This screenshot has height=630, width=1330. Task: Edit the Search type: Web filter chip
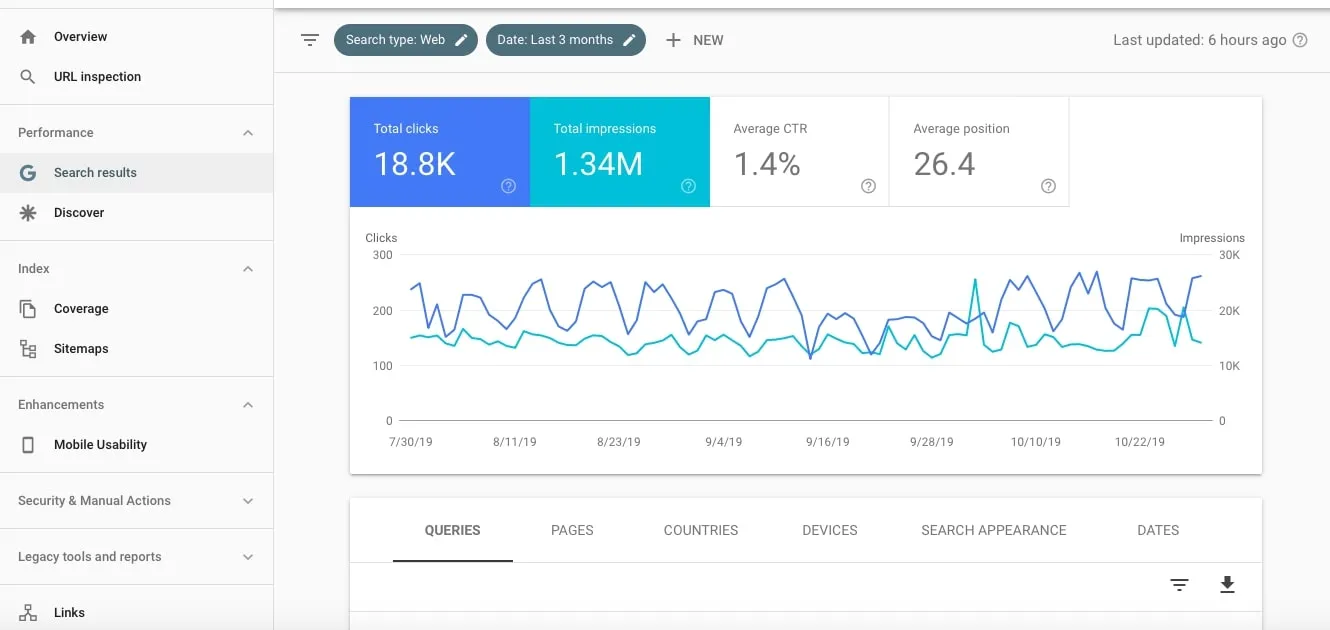(x=406, y=40)
